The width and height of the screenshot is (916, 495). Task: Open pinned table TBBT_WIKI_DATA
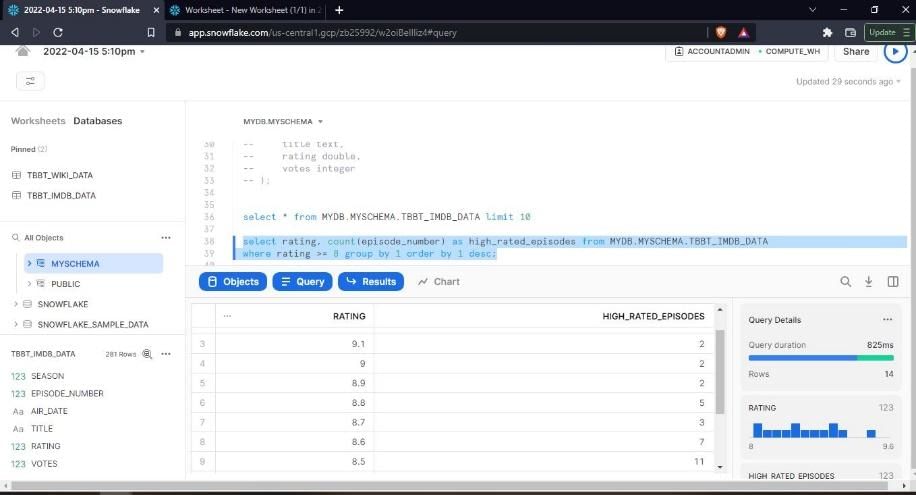[59, 175]
